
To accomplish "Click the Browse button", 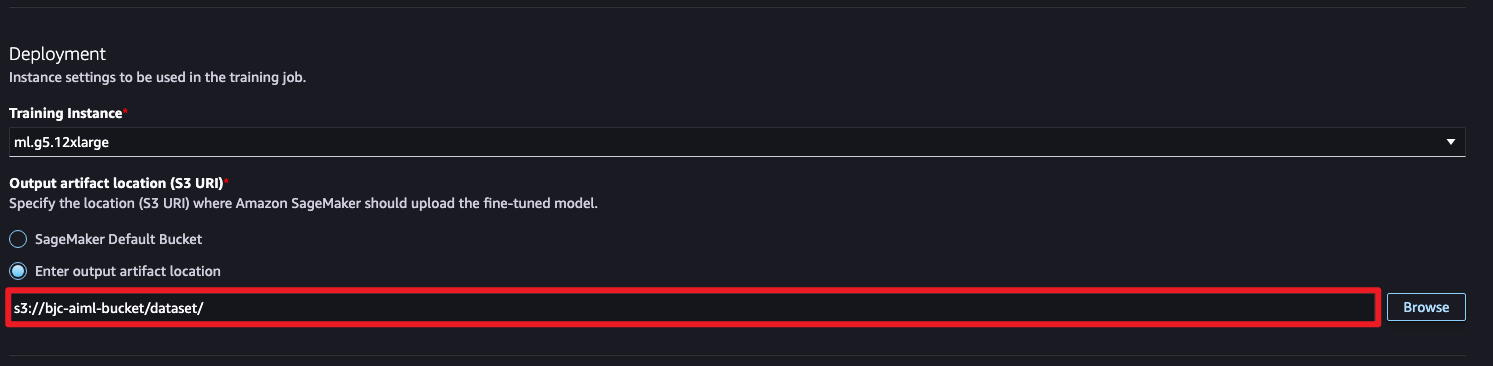I will pyautogui.click(x=1426, y=307).
